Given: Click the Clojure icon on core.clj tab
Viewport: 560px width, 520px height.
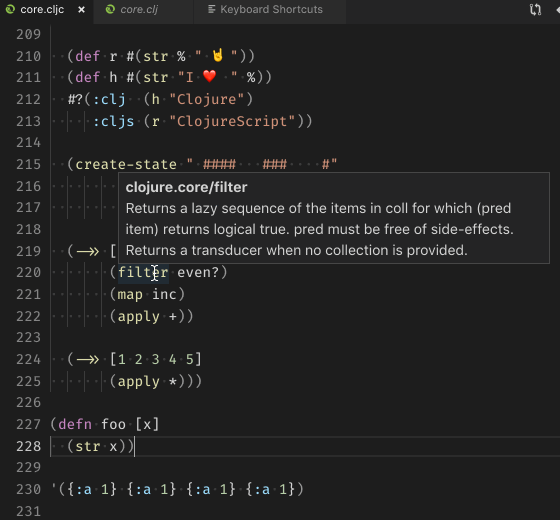Looking at the screenshot, I should (x=110, y=9).
